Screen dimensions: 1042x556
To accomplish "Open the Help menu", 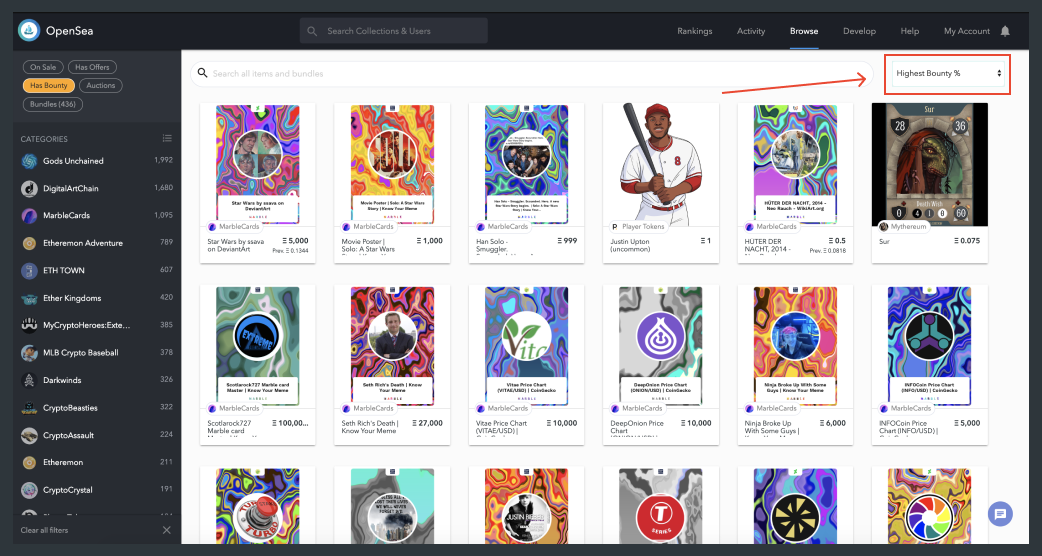I will pyautogui.click(x=910, y=31).
